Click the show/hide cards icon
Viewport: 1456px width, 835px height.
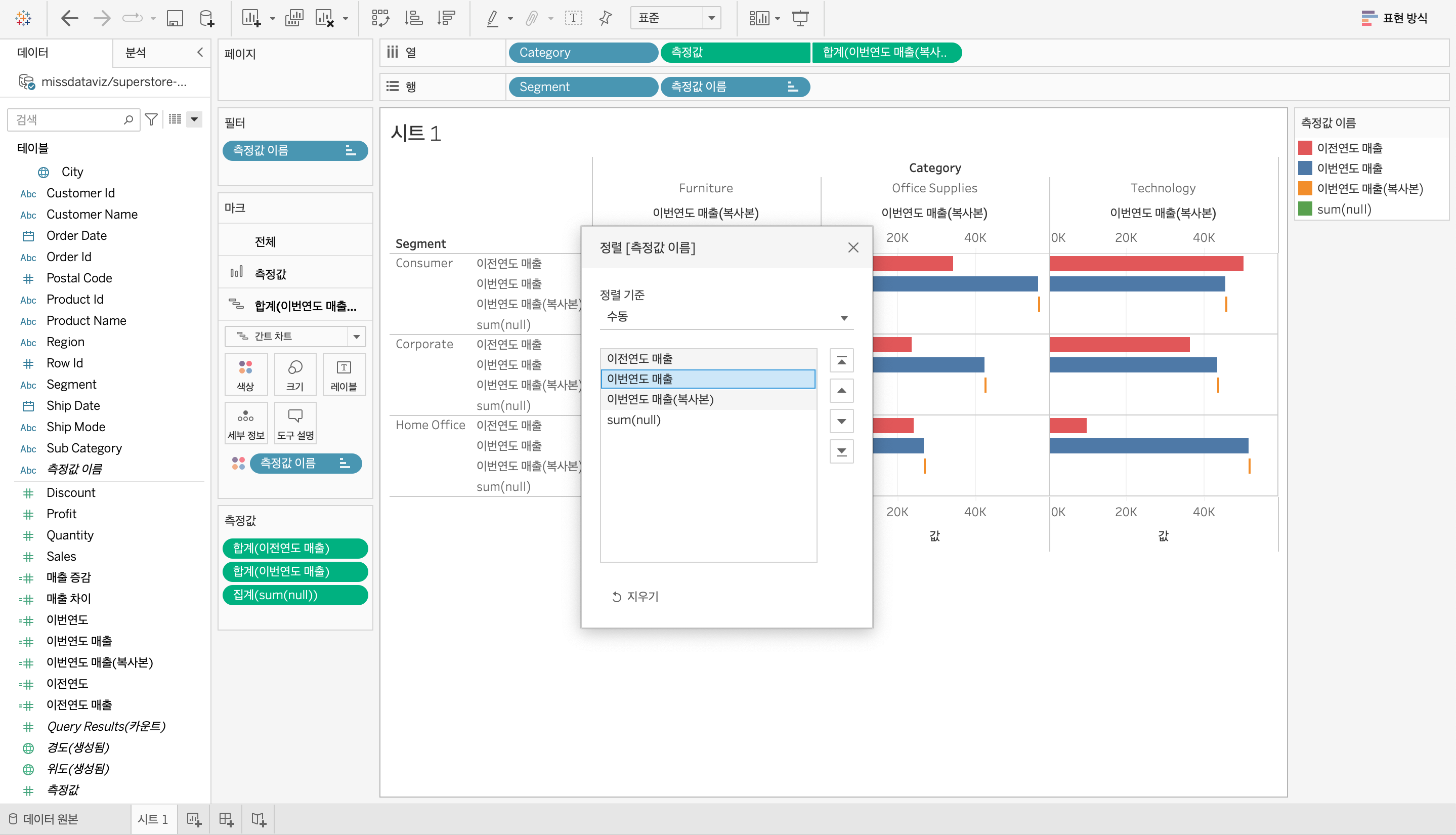point(759,18)
